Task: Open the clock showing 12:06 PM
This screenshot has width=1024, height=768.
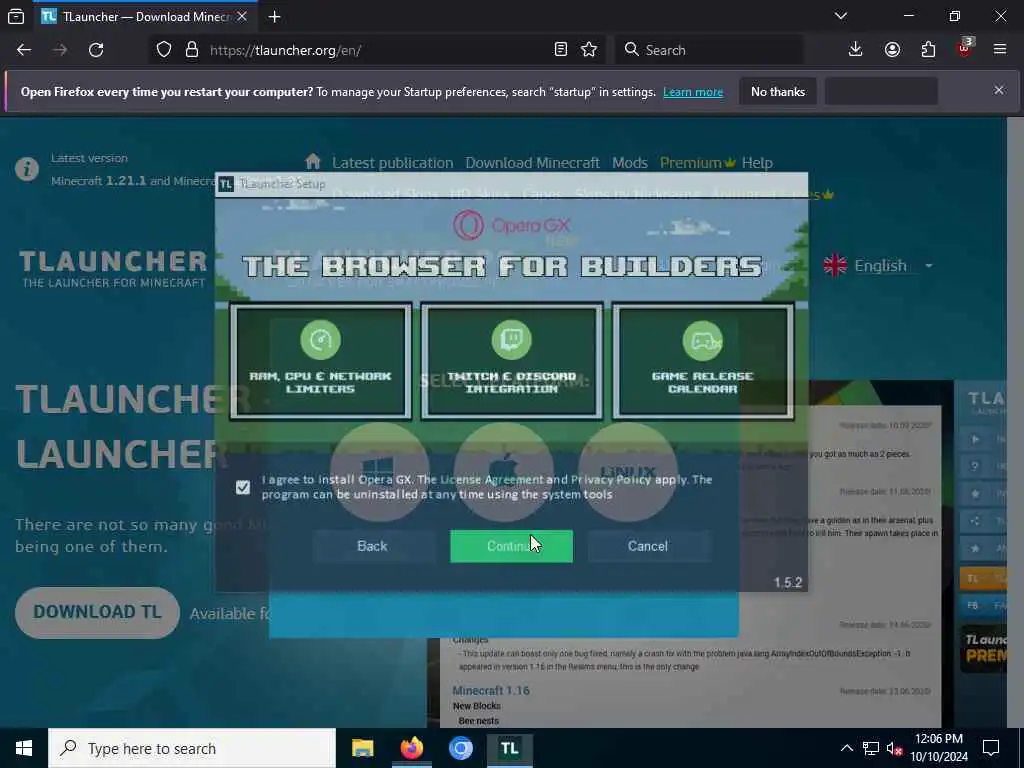Action: [939, 748]
